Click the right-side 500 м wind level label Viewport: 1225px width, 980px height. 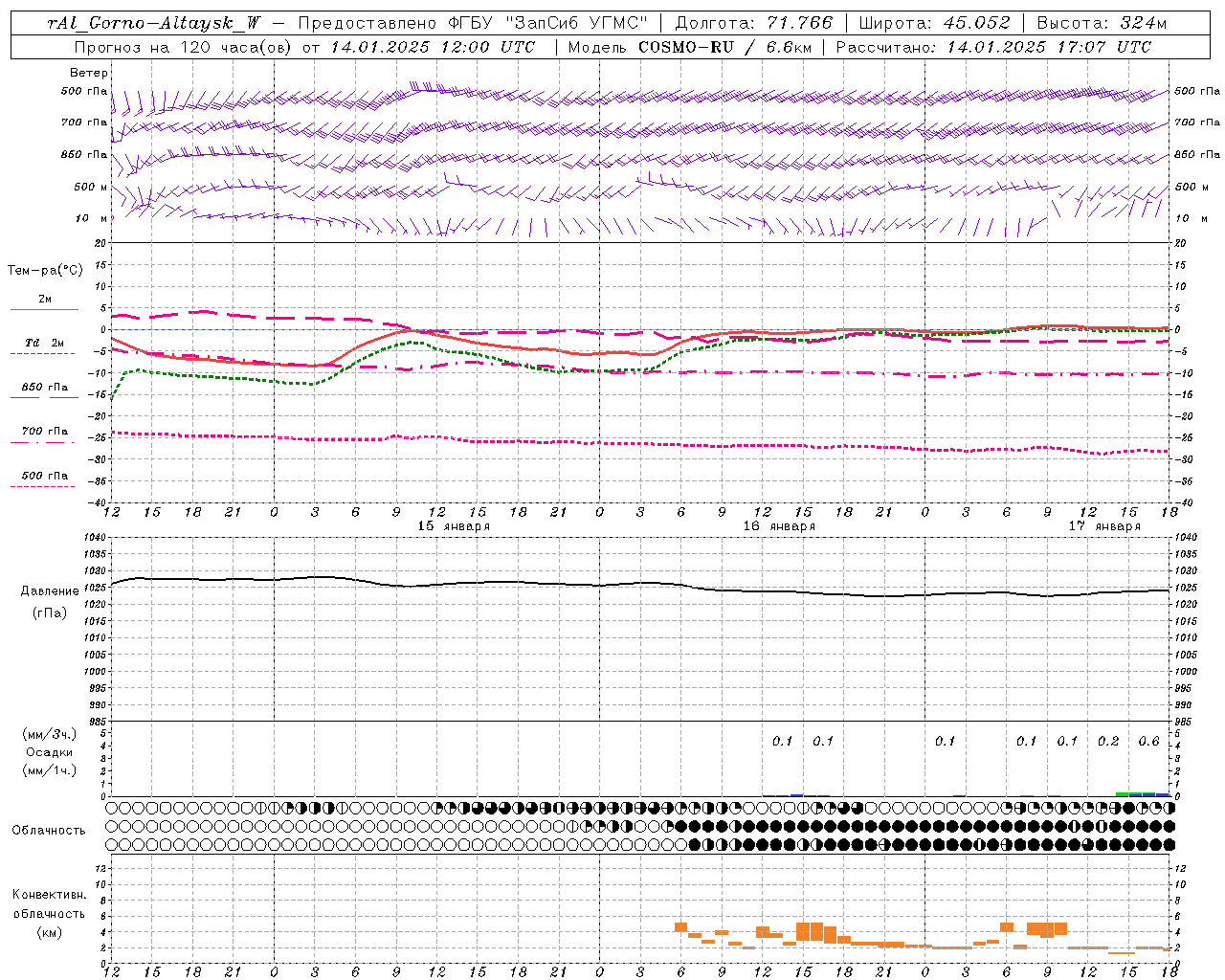pyautogui.click(x=1192, y=187)
